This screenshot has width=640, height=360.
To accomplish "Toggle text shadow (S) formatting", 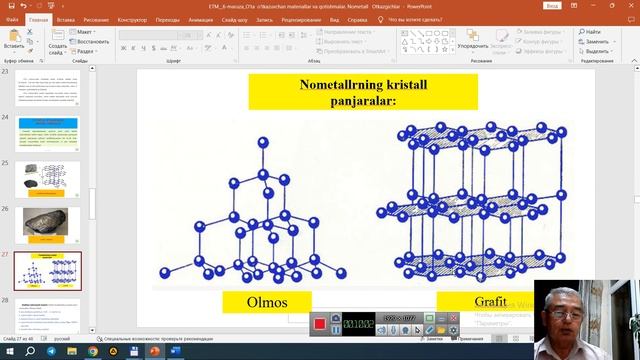I will [x=153, y=48].
